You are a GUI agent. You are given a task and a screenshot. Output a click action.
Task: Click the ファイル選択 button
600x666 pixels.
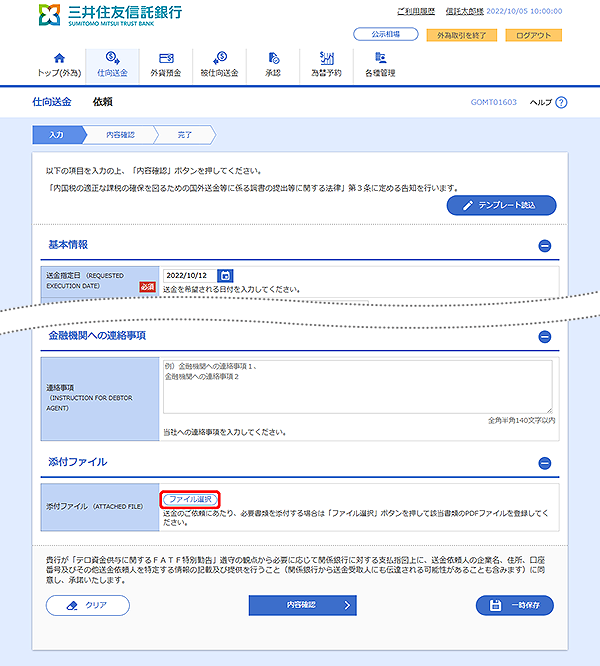click(x=190, y=500)
